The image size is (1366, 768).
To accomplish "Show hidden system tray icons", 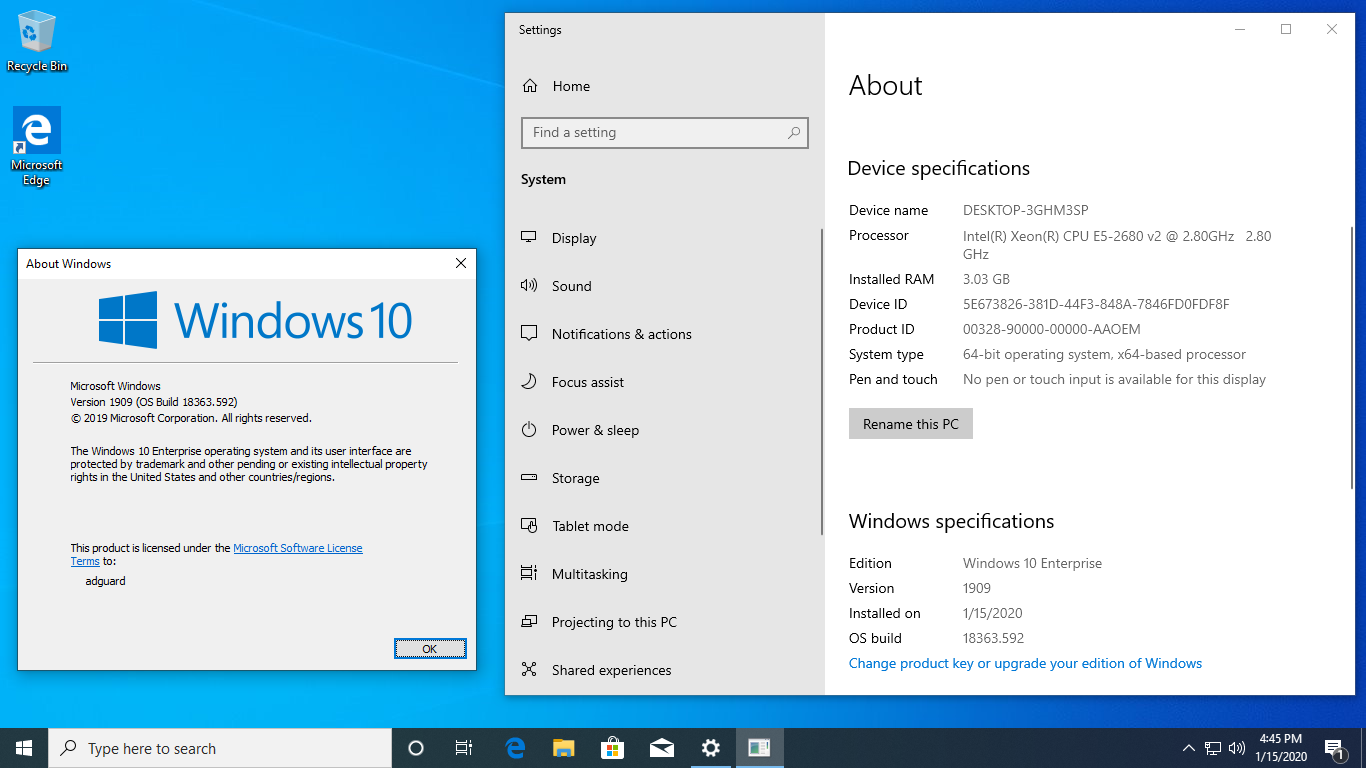I will (1189, 748).
